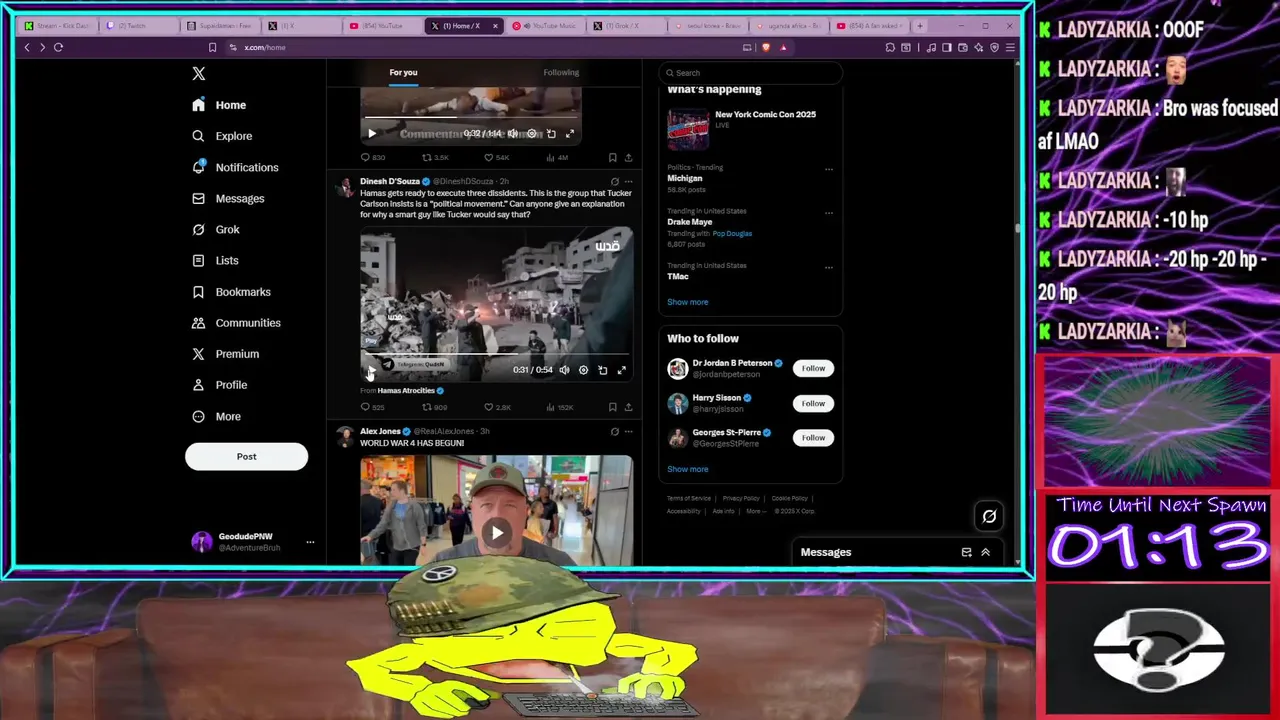Screen dimensions: 1280x720
Task: Open more options on Dinesh D'Souza's post
Action: click(628, 182)
